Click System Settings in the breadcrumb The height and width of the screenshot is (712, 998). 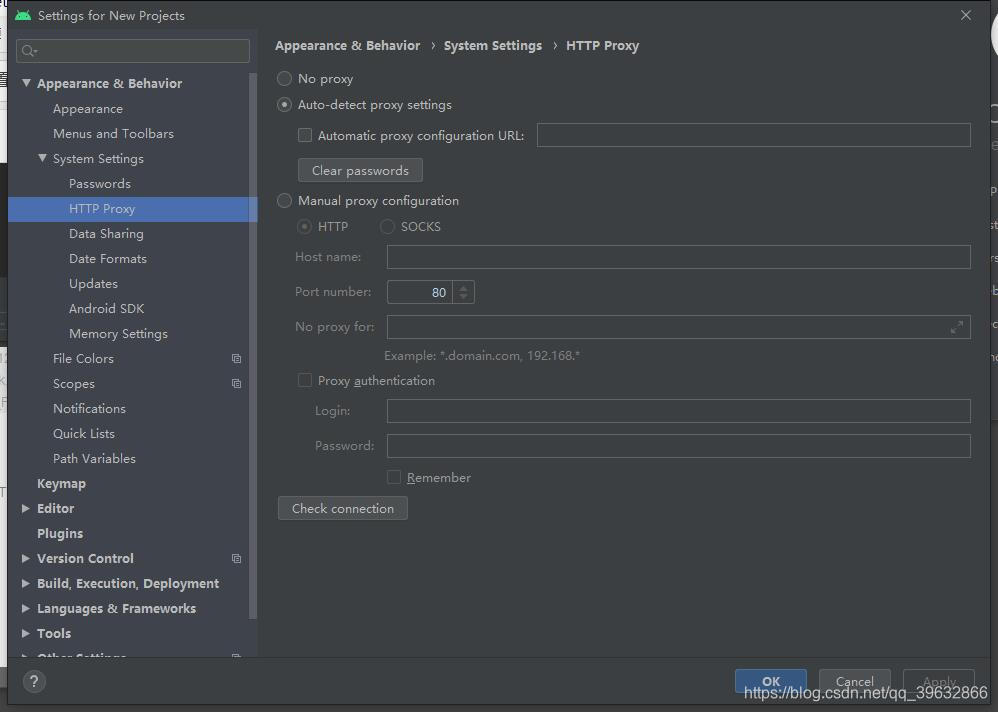pyautogui.click(x=493, y=46)
